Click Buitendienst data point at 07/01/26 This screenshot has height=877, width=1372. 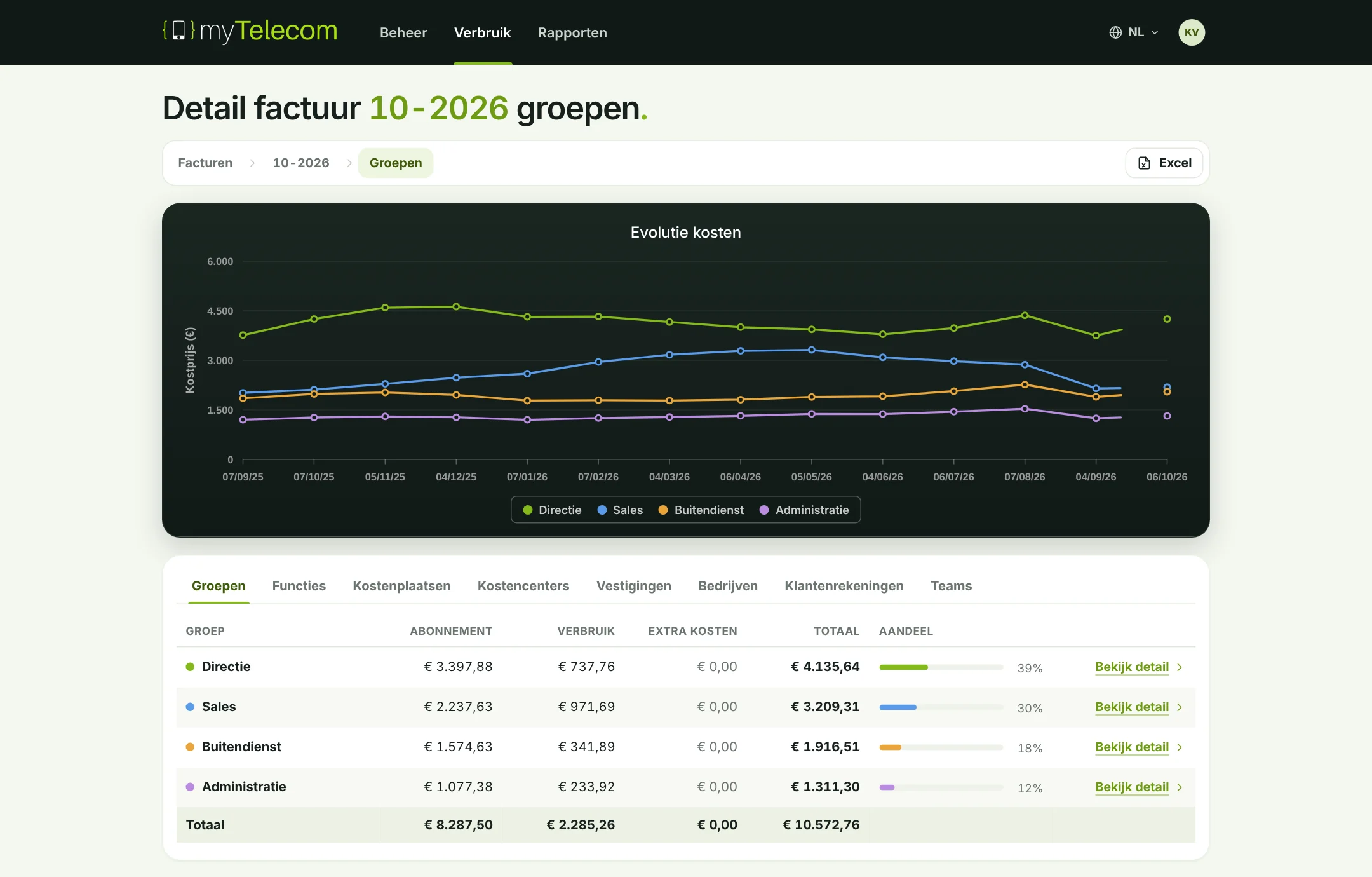527,401
